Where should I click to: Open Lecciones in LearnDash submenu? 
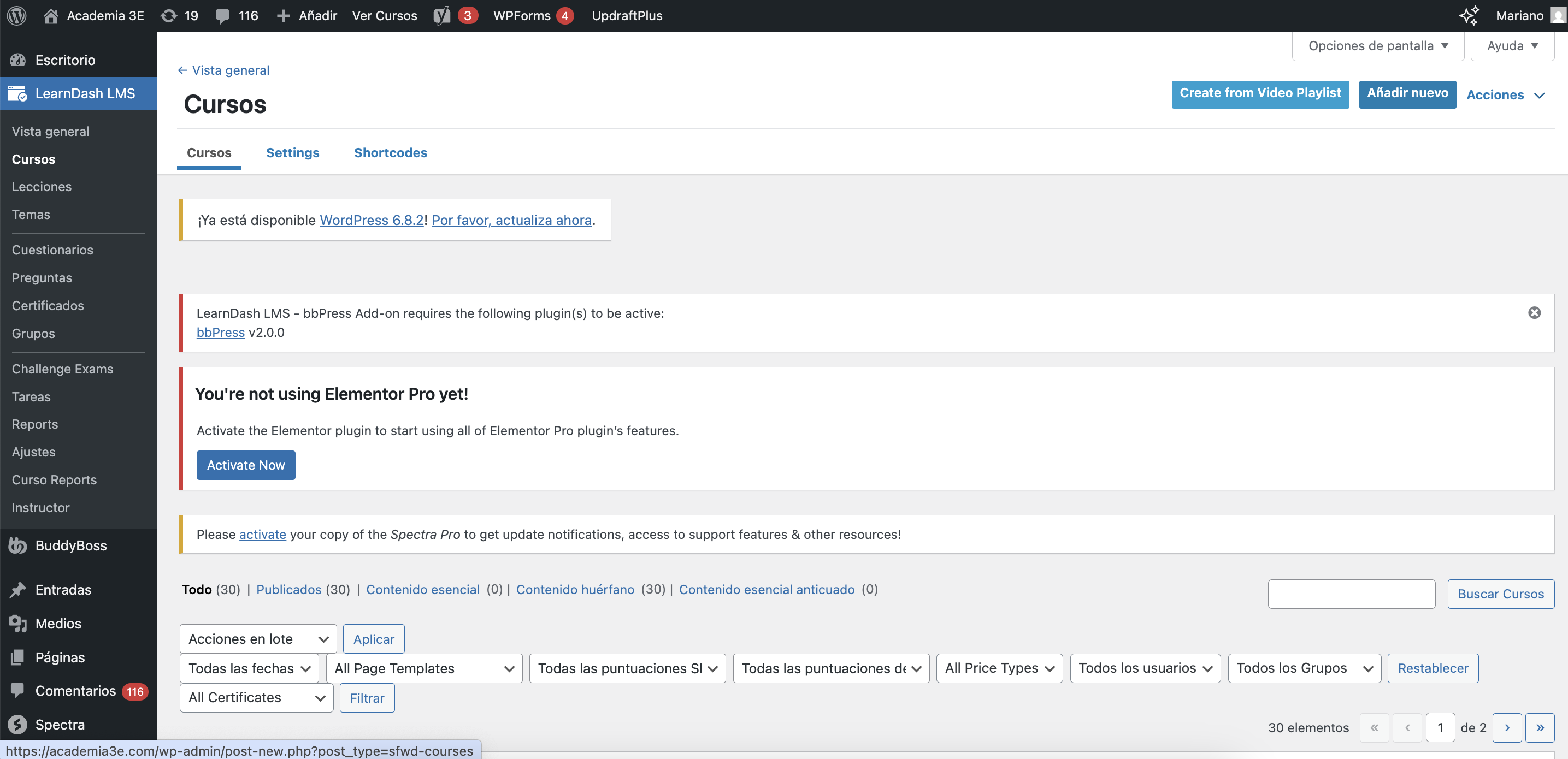click(x=42, y=187)
